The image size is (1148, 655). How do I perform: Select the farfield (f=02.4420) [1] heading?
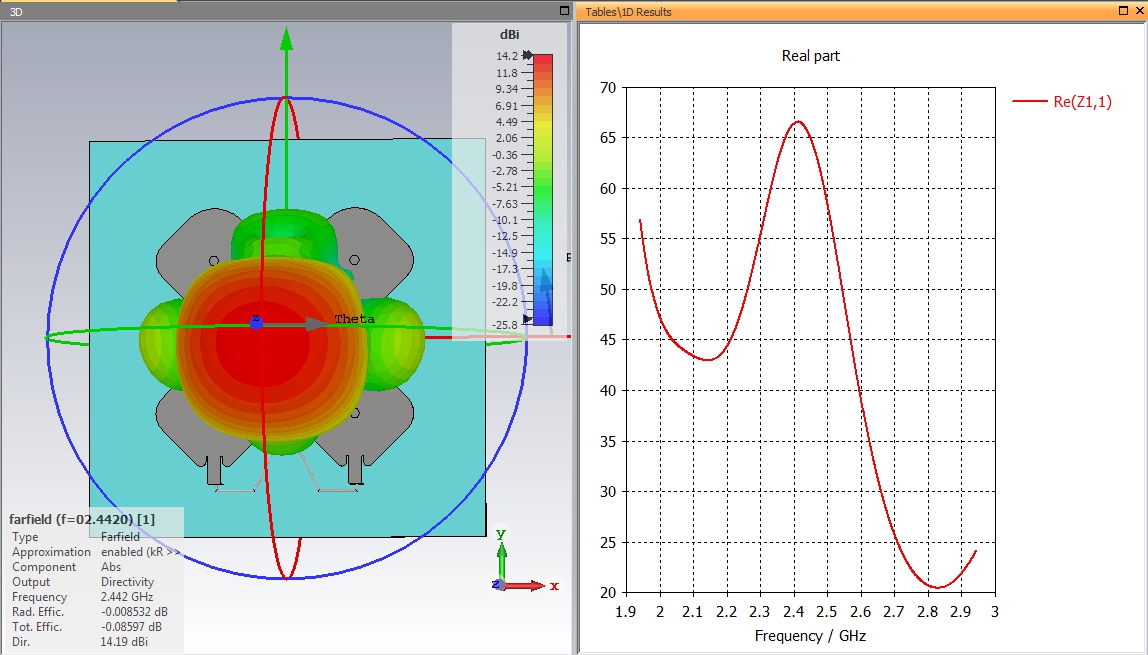point(82,519)
